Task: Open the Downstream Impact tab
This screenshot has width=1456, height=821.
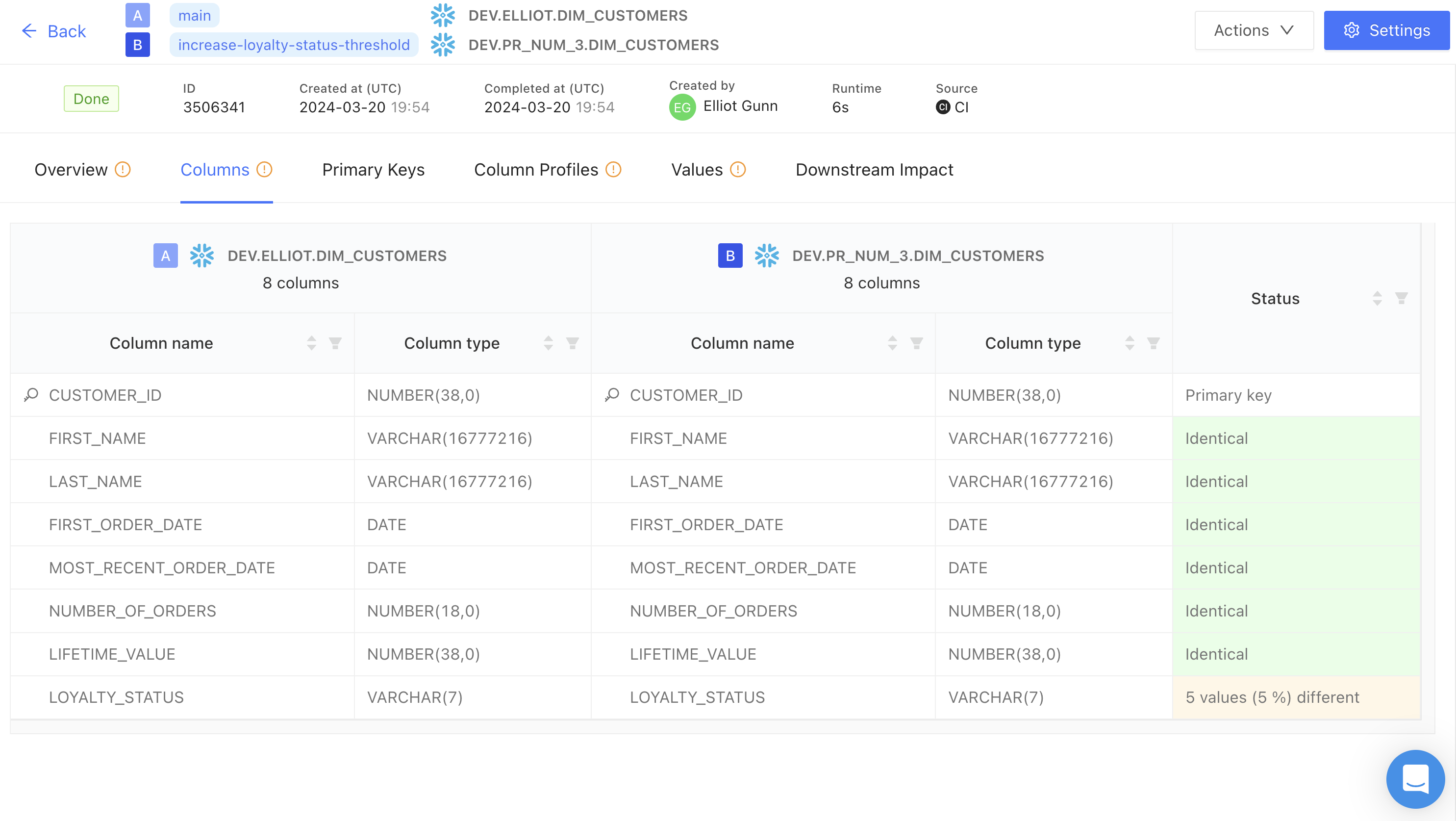Action: 874,170
